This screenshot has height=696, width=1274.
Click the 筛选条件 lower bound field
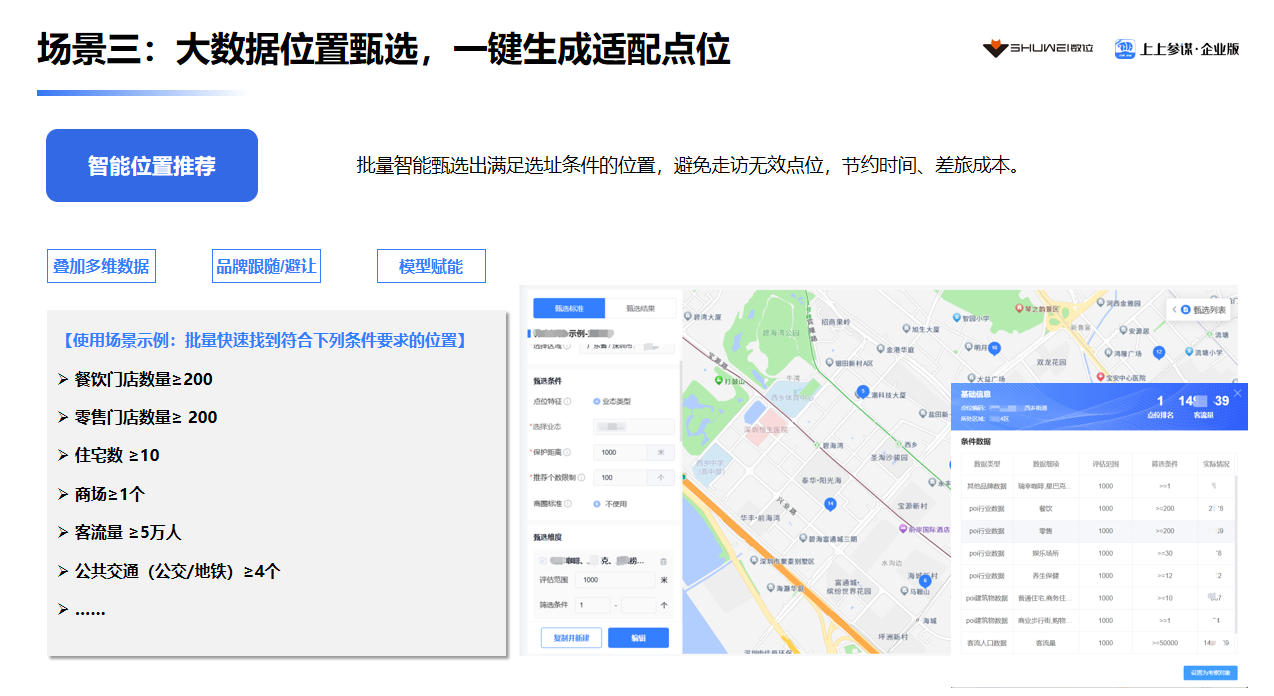pos(593,605)
